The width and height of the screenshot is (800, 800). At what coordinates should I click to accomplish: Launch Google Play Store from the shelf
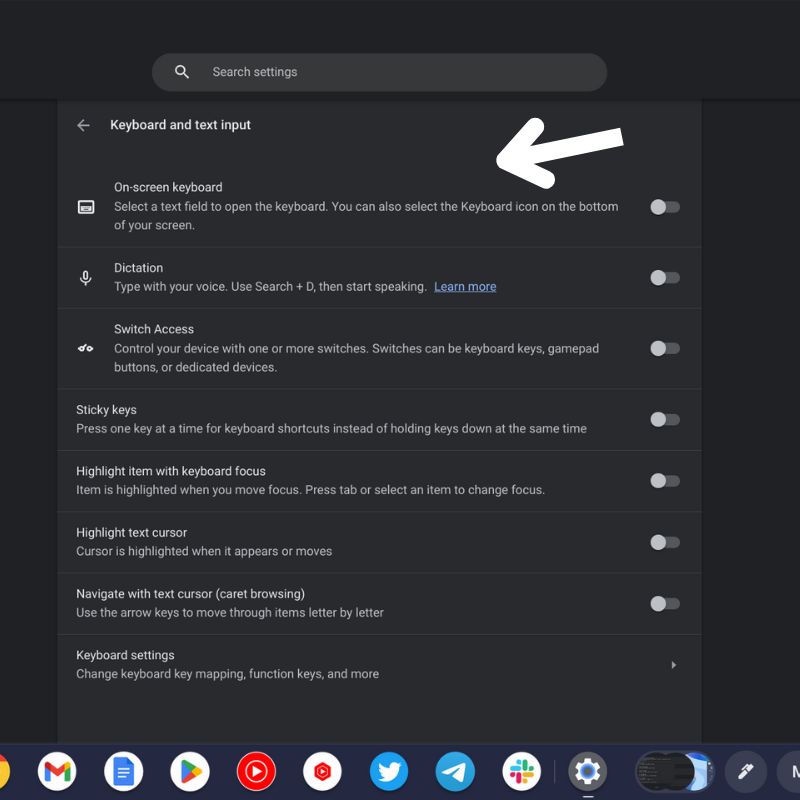(x=190, y=771)
